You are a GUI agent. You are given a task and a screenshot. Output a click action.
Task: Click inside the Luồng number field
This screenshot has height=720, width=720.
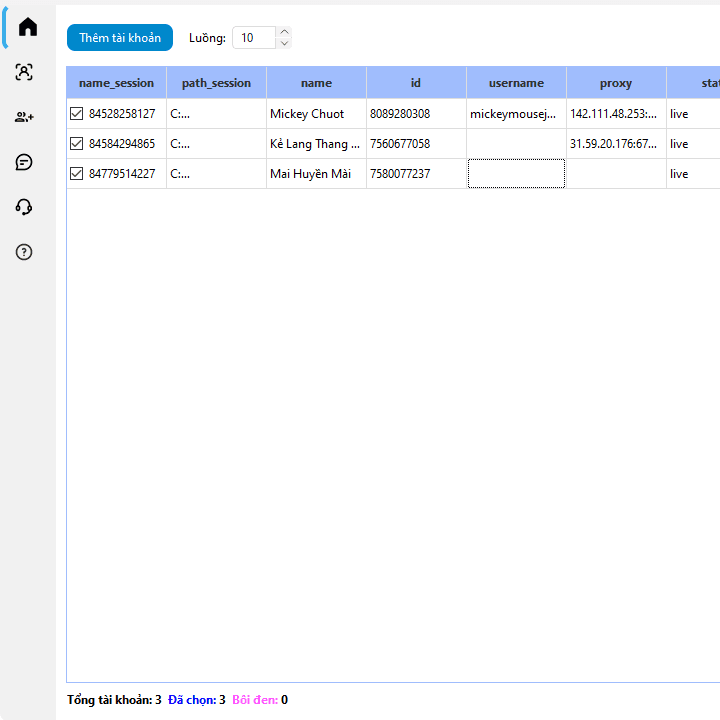(x=254, y=38)
